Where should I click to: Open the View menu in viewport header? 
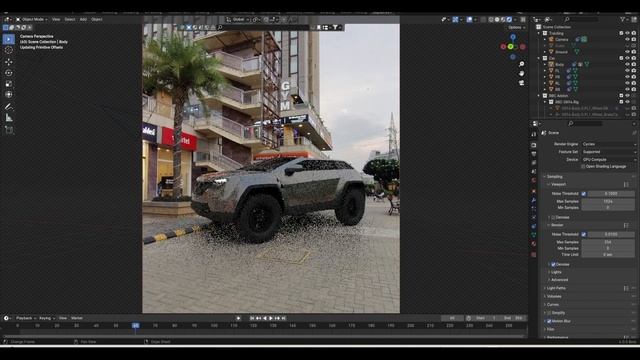click(56, 19)
